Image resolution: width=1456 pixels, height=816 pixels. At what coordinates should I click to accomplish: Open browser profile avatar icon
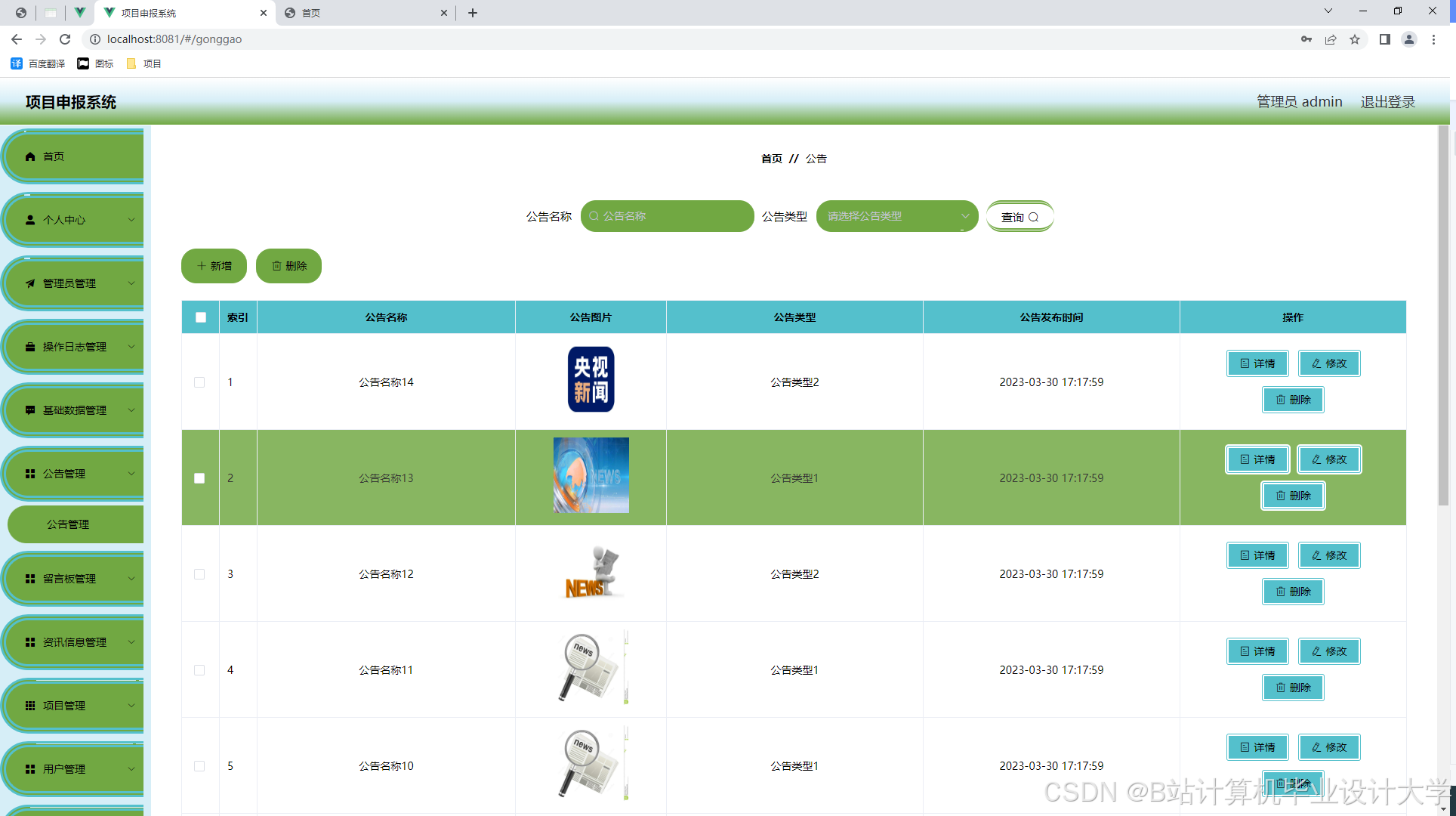pos(1408,39)
